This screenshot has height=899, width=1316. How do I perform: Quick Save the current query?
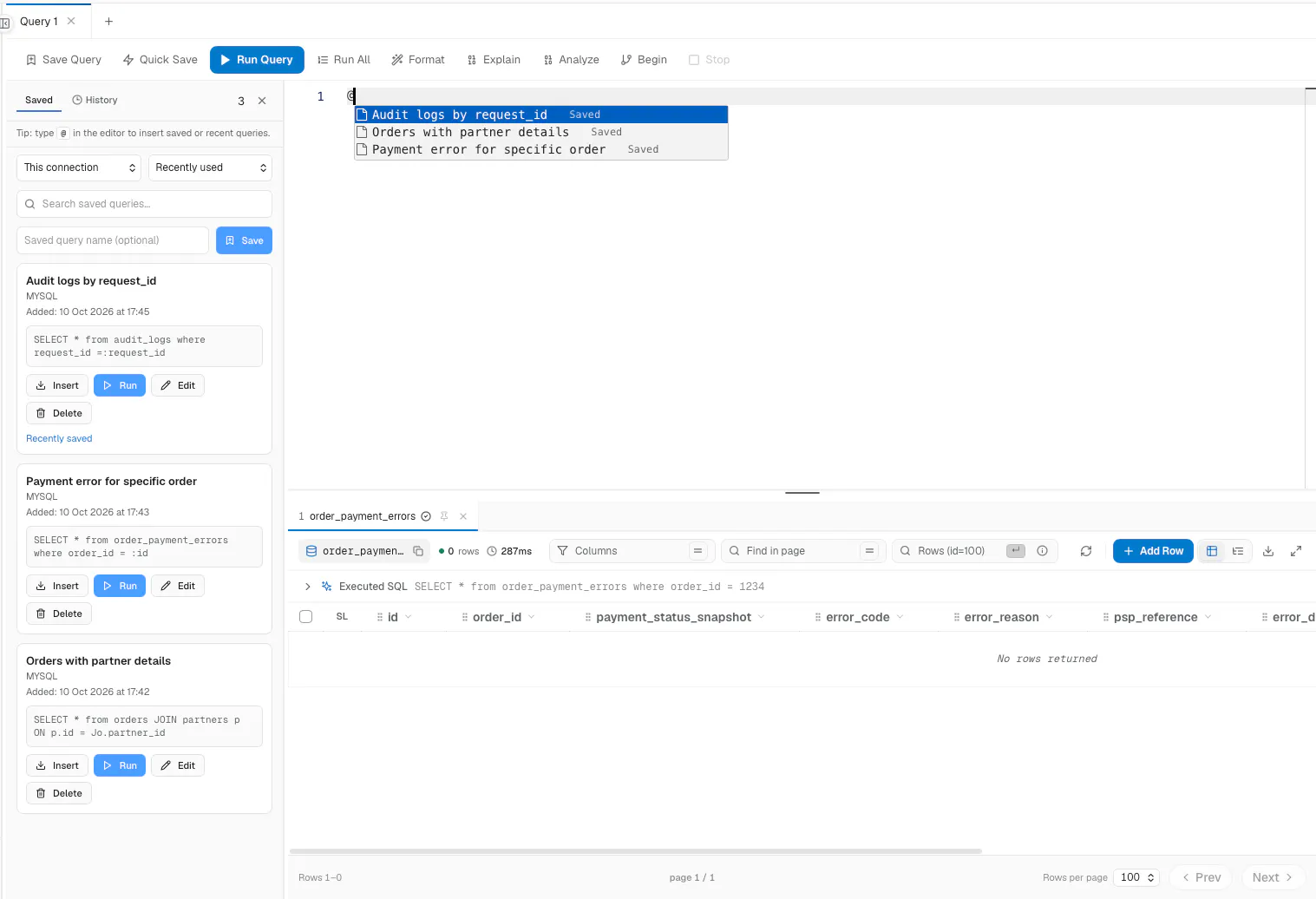[x=160, y=60]
